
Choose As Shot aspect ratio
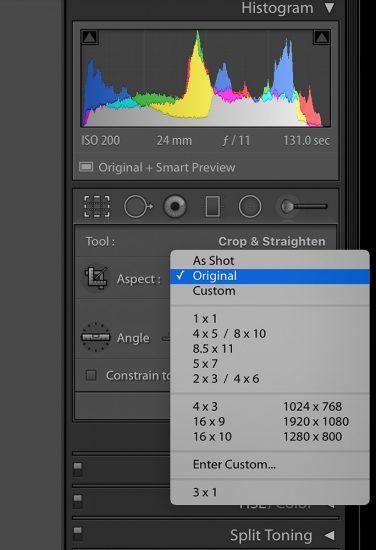tap(270, 261)
